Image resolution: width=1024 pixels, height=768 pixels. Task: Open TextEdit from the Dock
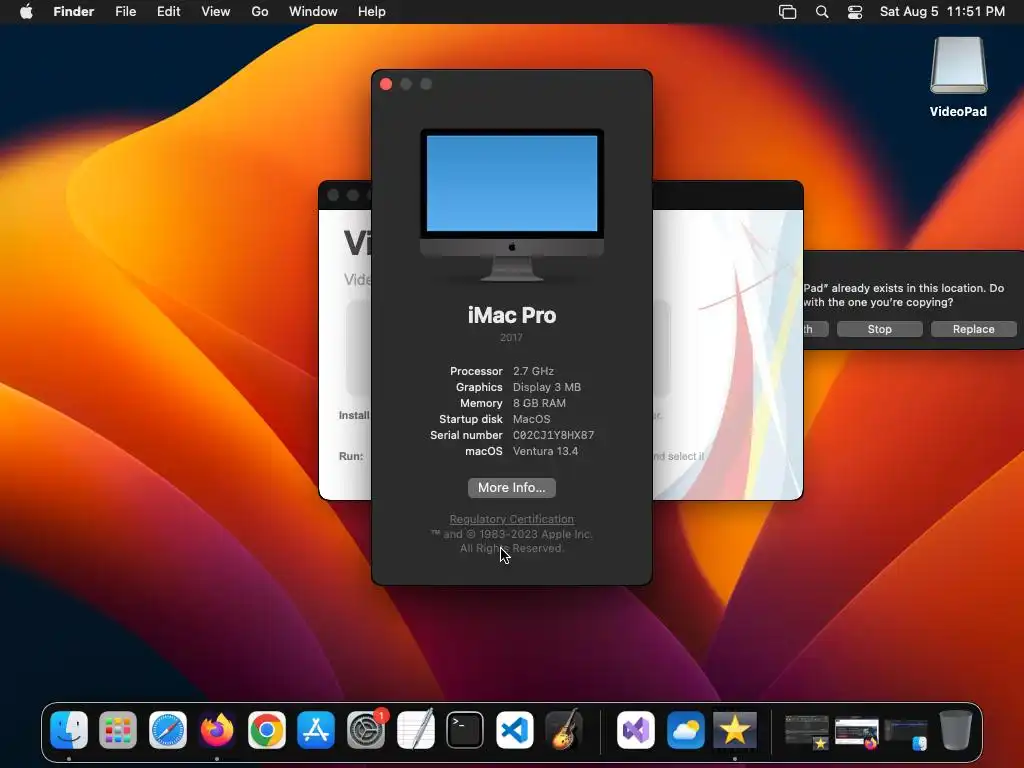(415, 729)
